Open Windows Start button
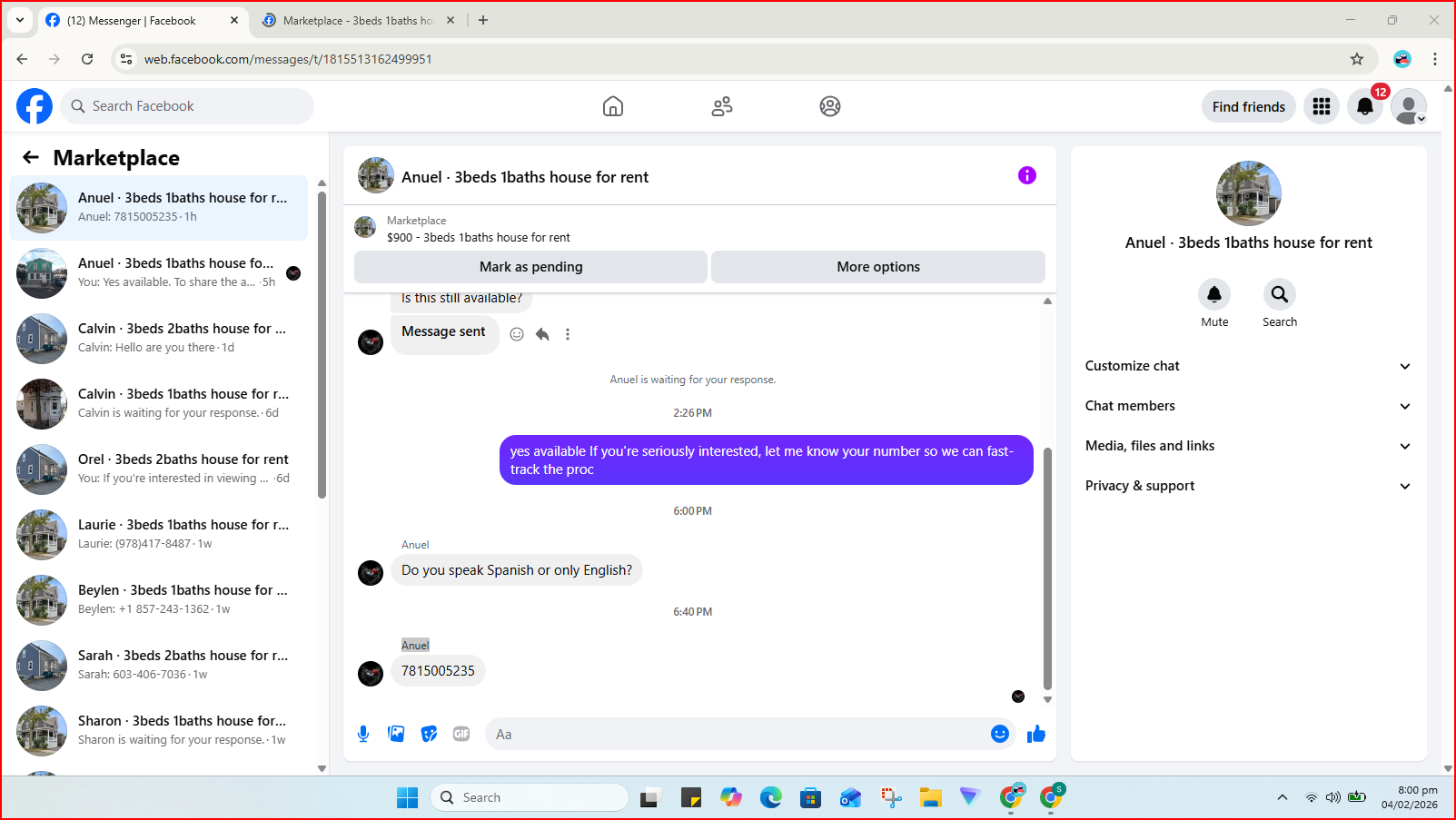 coord(407,797)
